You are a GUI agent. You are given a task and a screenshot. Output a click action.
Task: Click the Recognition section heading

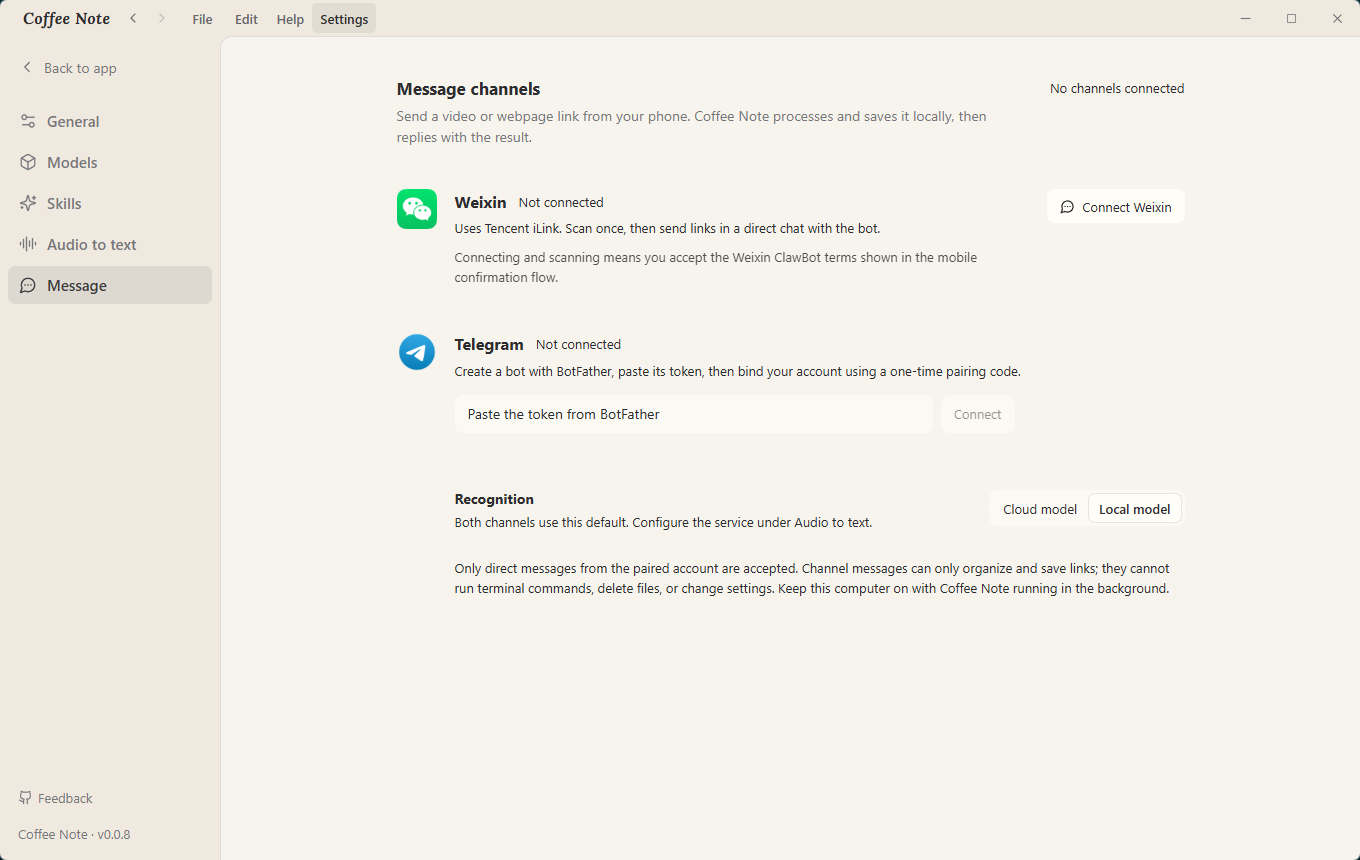point(494,499)
